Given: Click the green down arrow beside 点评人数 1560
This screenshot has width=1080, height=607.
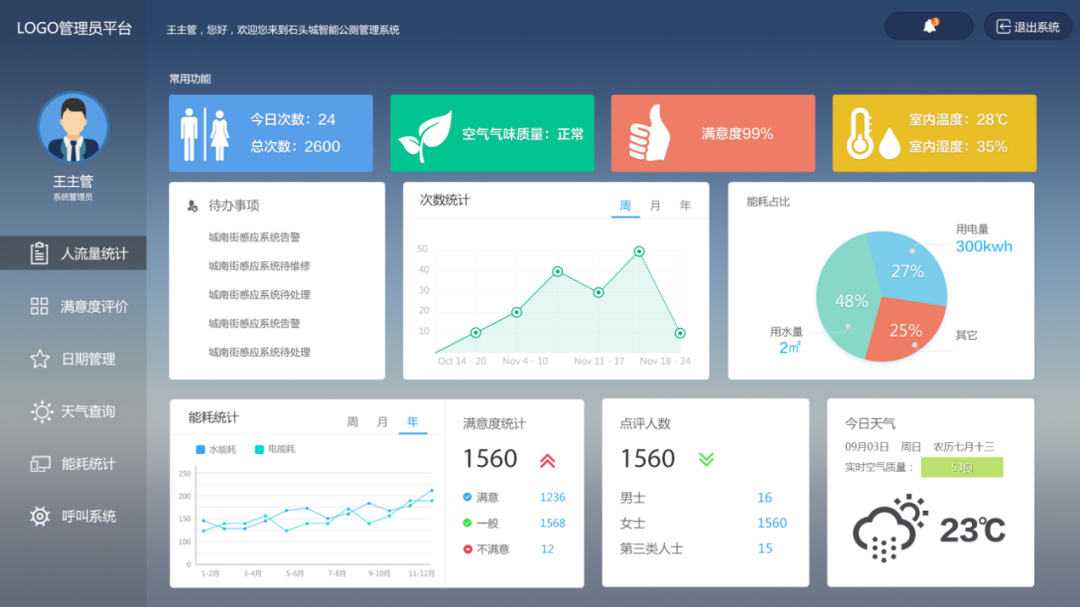Looking at the screenshot, I should point(706,459).
